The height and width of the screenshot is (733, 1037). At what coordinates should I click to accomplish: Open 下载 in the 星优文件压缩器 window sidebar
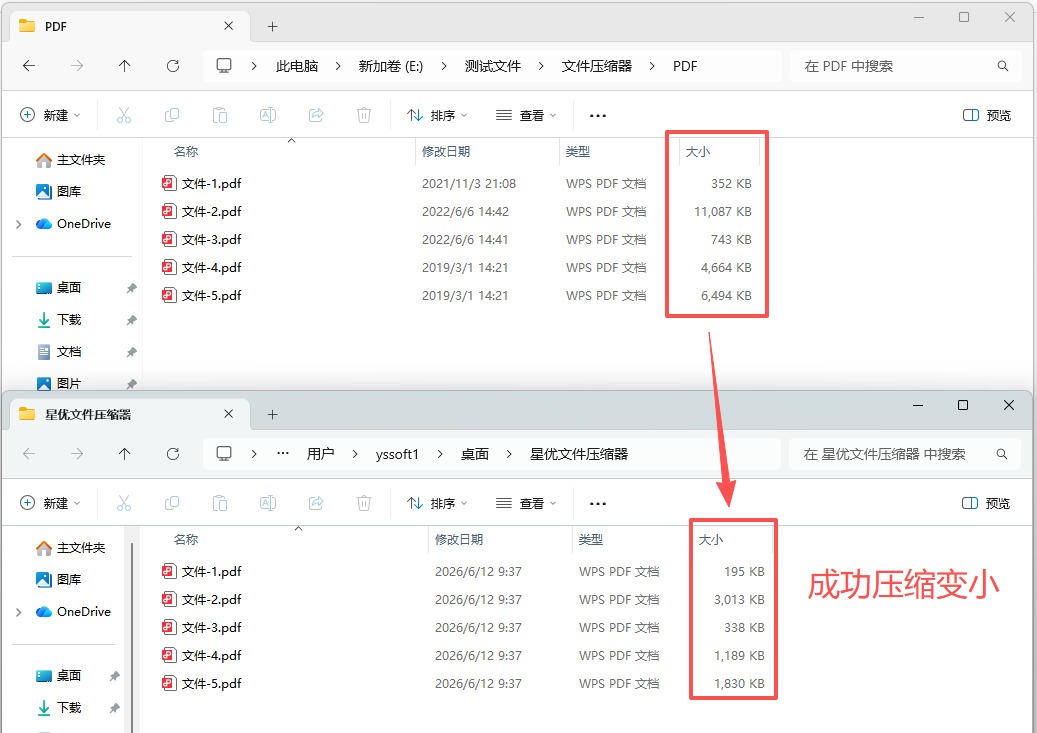(58, 708)
